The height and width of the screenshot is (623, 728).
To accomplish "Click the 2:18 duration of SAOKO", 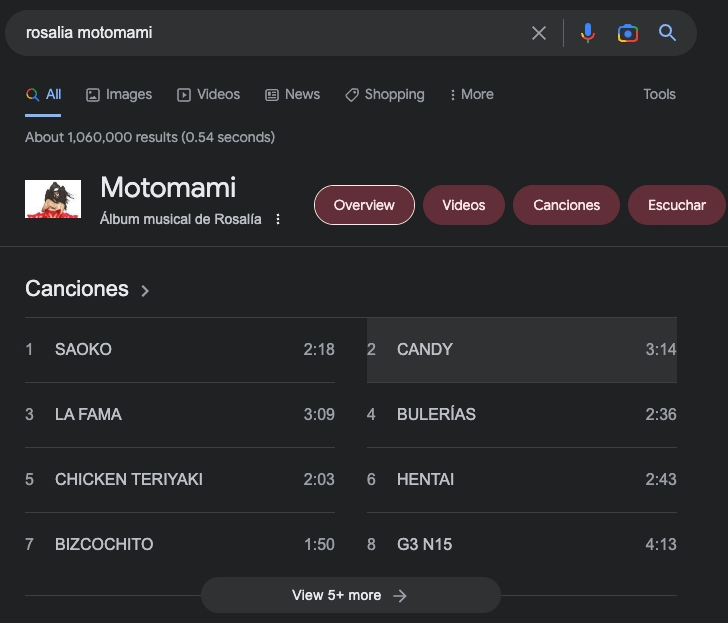I will [319, 350].
